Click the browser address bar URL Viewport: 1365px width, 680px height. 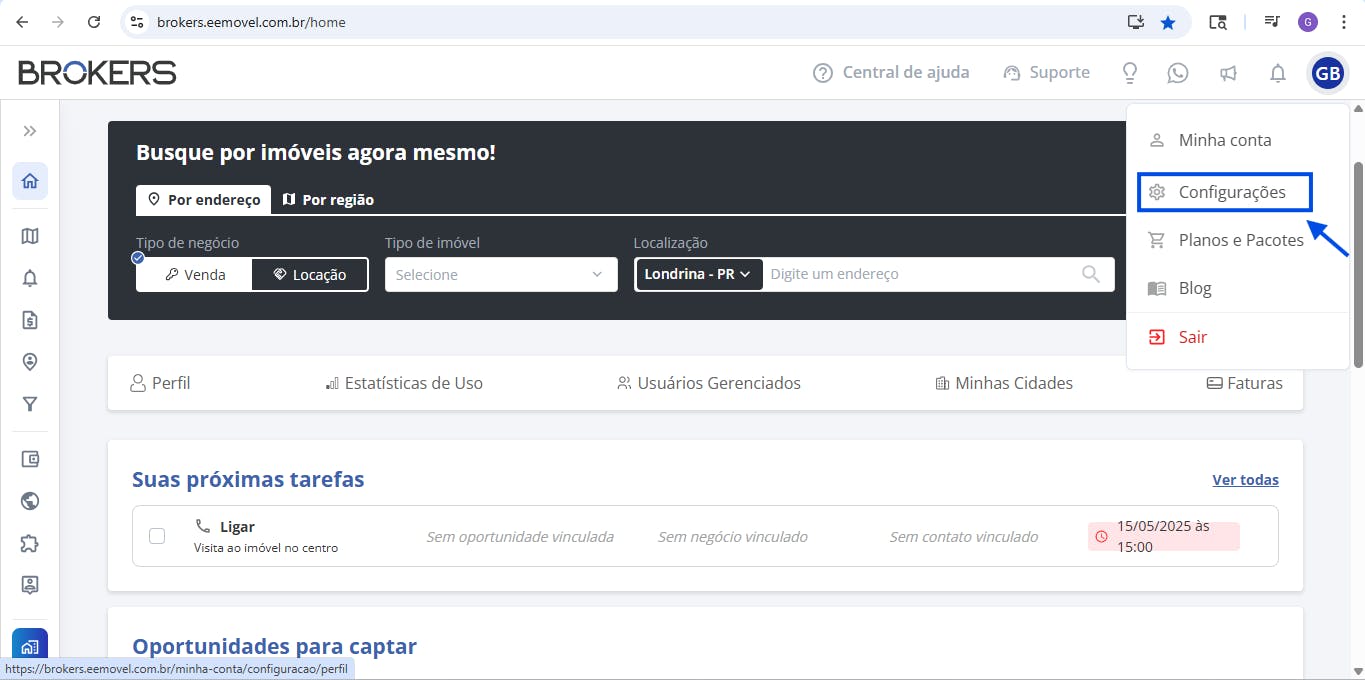(x=251, y=22)
